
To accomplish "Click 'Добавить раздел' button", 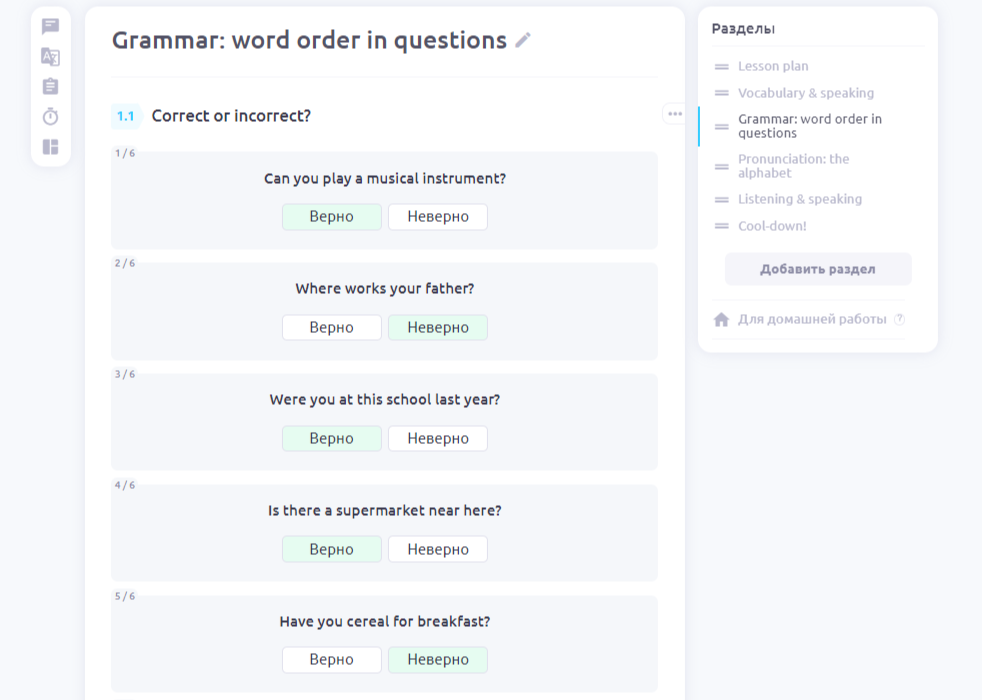I will tap(817, 269).
